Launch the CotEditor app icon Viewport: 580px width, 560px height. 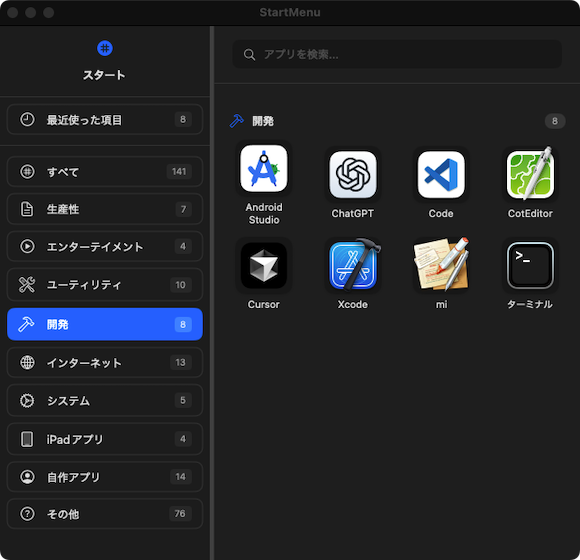[530, 173]
